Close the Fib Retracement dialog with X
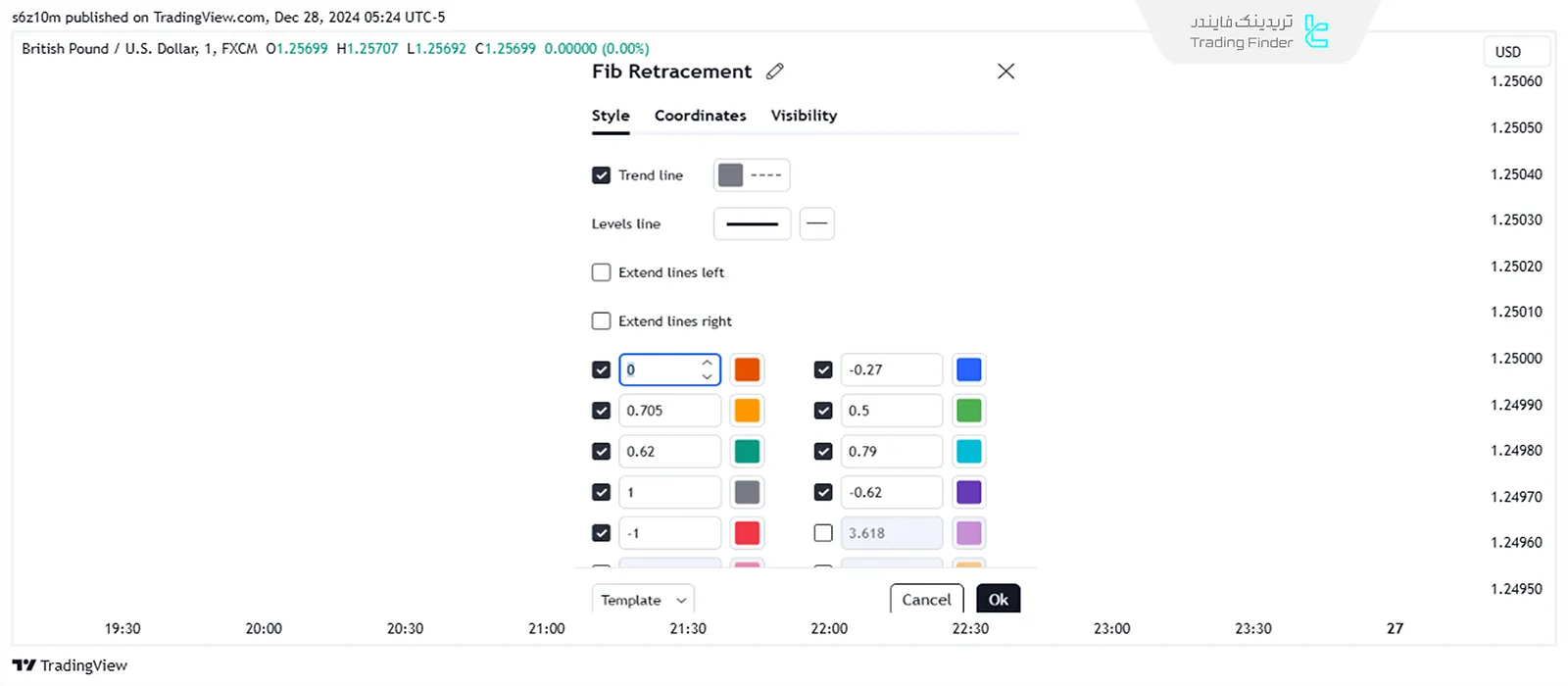The height and width of the screenshot is (686, 1568). pyautogui.click(x=1005, y=72)
